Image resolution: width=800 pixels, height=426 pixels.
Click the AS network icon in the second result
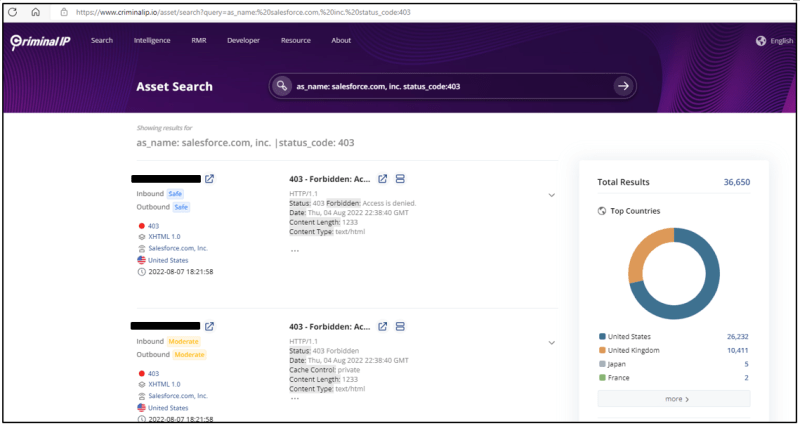click(141, 396)
